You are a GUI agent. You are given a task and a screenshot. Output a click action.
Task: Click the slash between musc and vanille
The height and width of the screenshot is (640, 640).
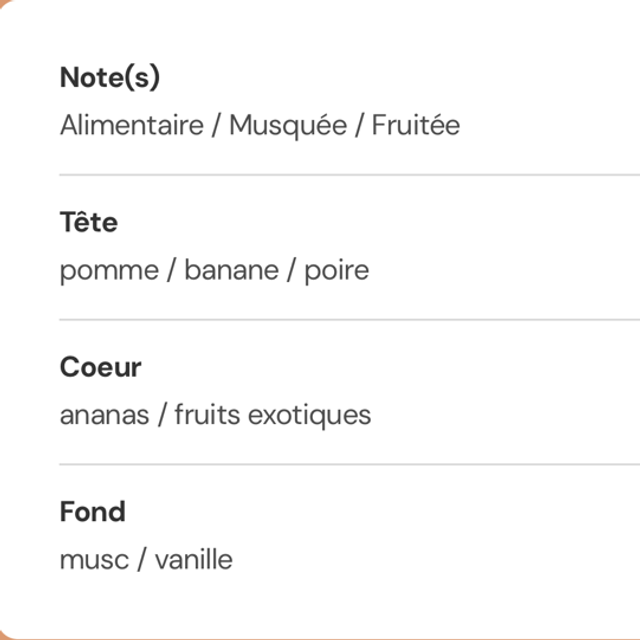142,560
